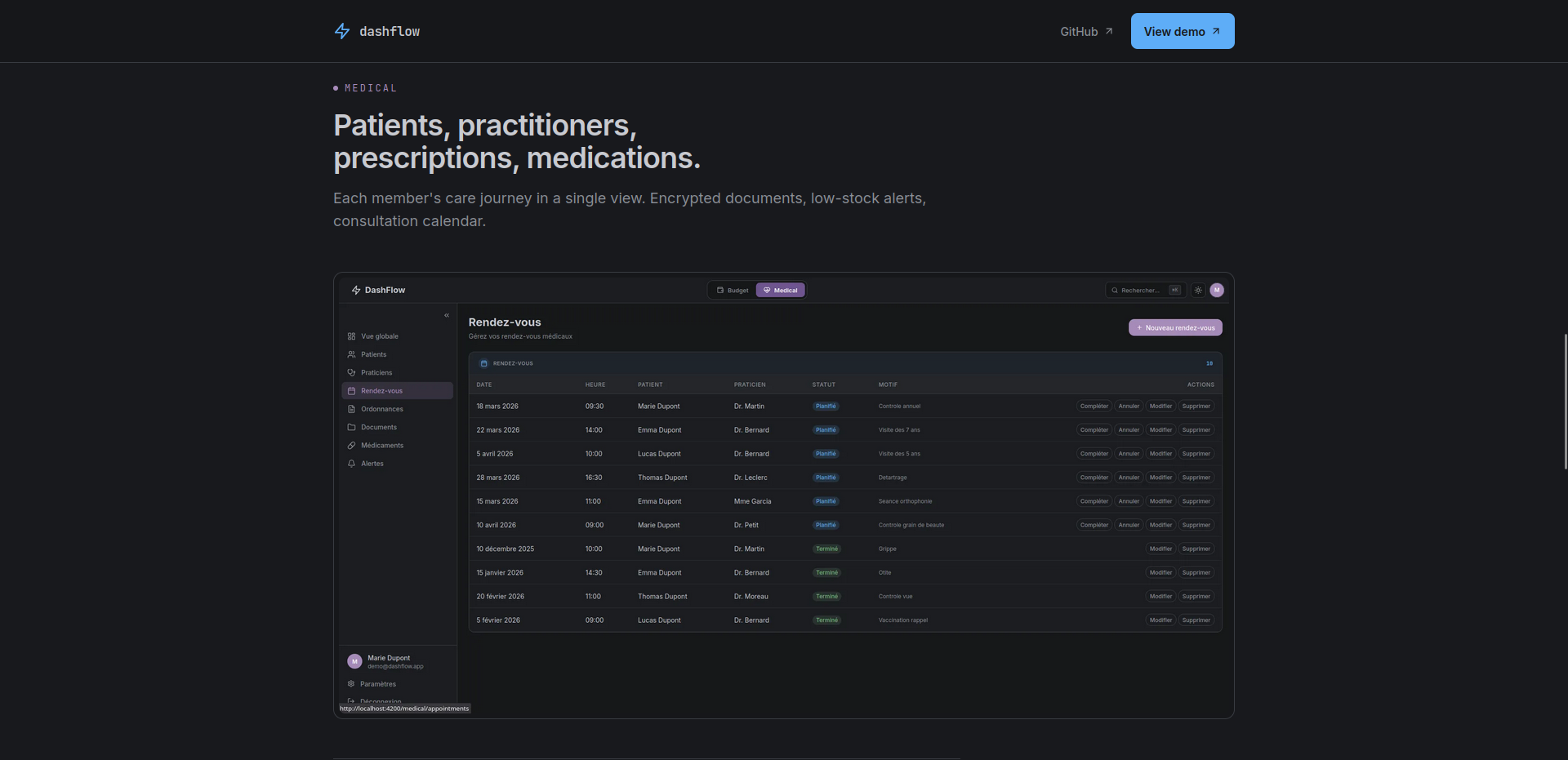
Task: Click Supprimer for the 18 mars 2026 row
Action: coord(1196,406)
